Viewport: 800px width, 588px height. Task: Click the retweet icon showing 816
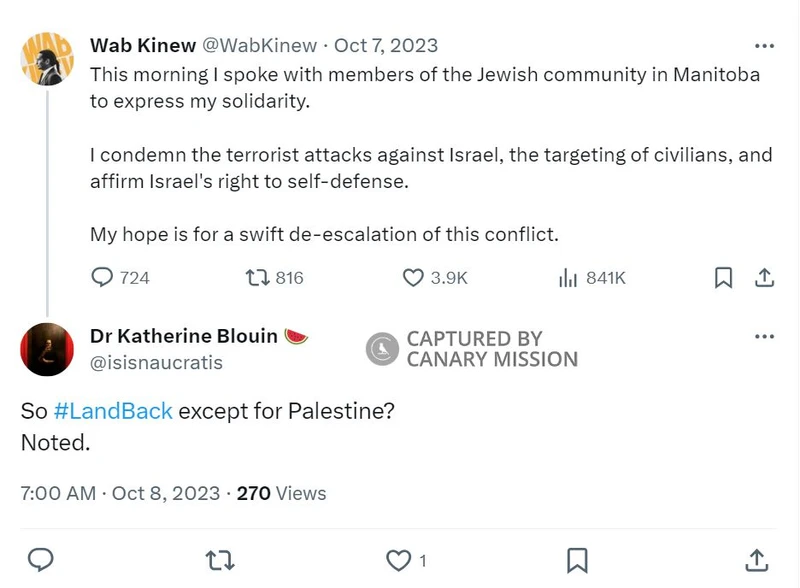coord(258,278)
